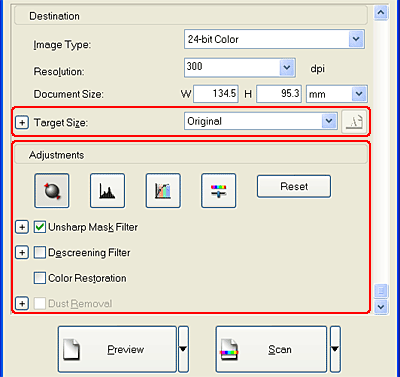
Task: Click the document width input field
Action: point(216,93)
